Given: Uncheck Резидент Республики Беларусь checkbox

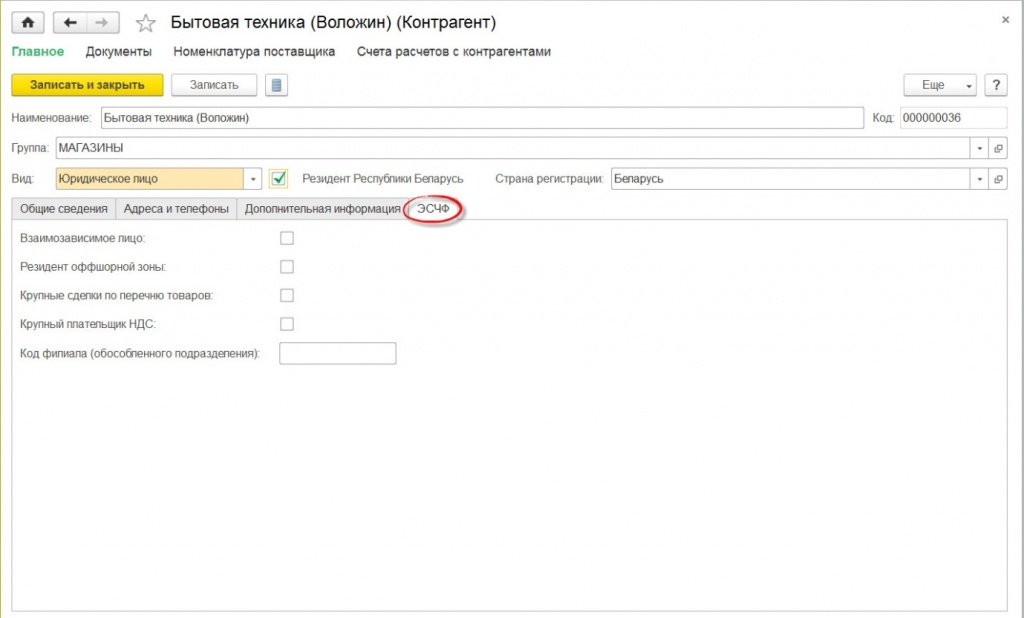Looking at the screenshot, I should [x=279, y=179].
